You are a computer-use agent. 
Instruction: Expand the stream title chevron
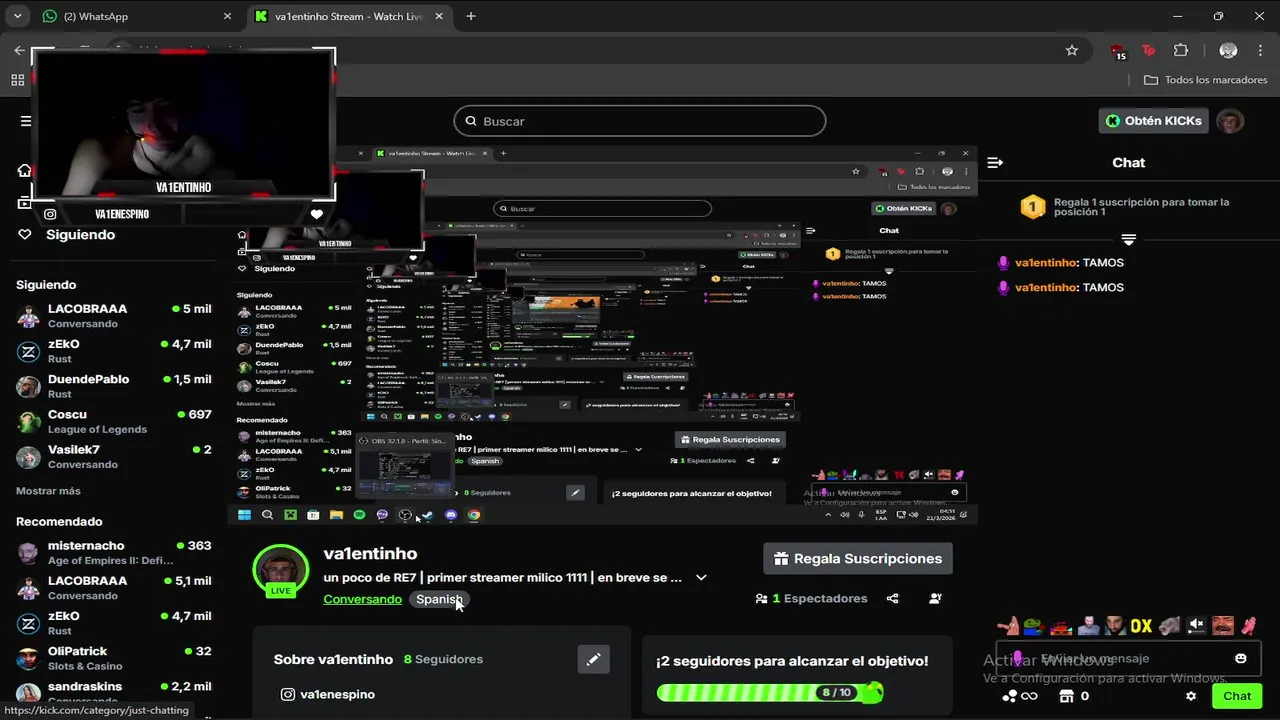coord(701,577)
